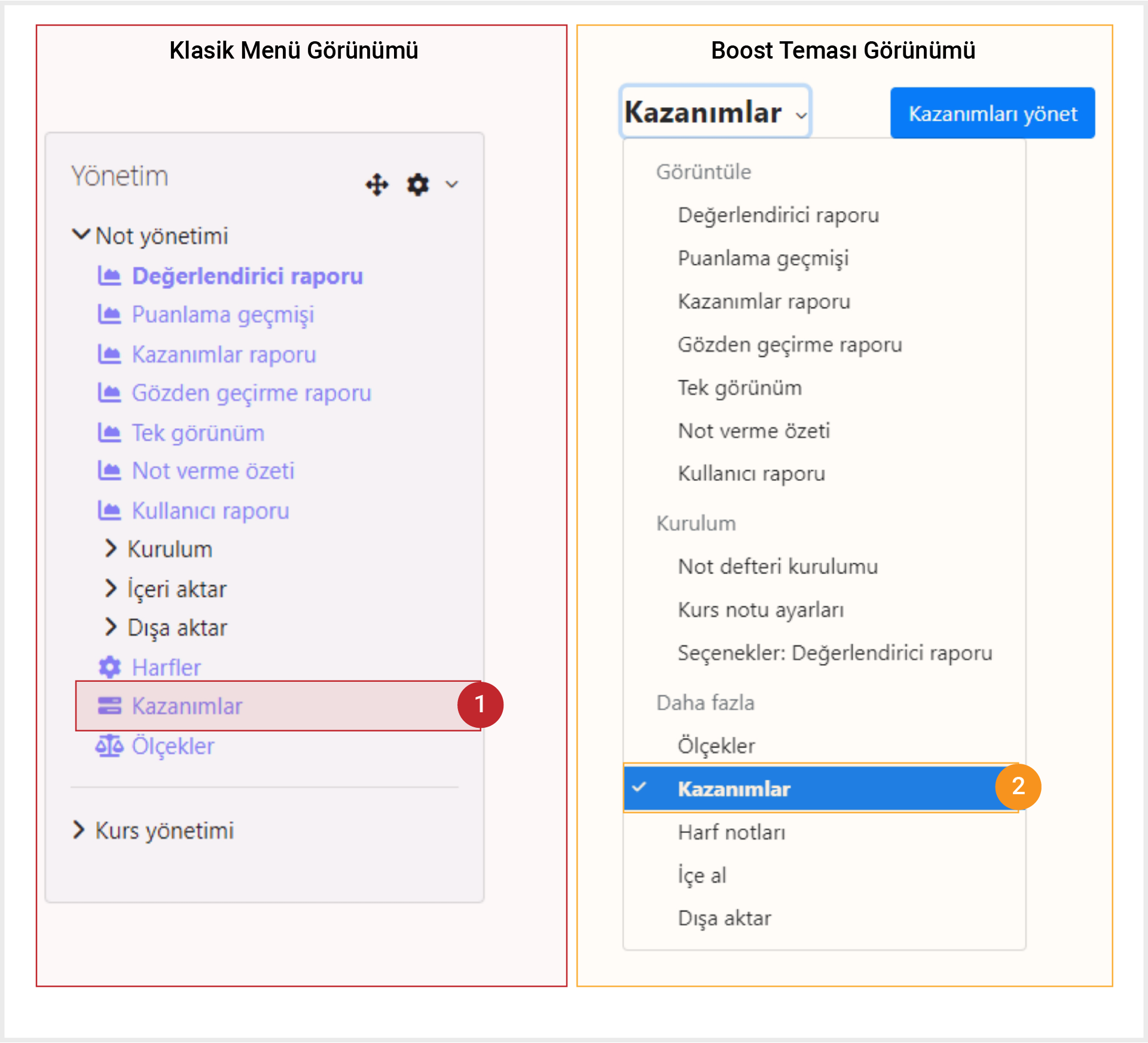Open the Gözden geçirme raporu sidebar link
This screenshot has height=1043, width=1148.
pos(252,394)
